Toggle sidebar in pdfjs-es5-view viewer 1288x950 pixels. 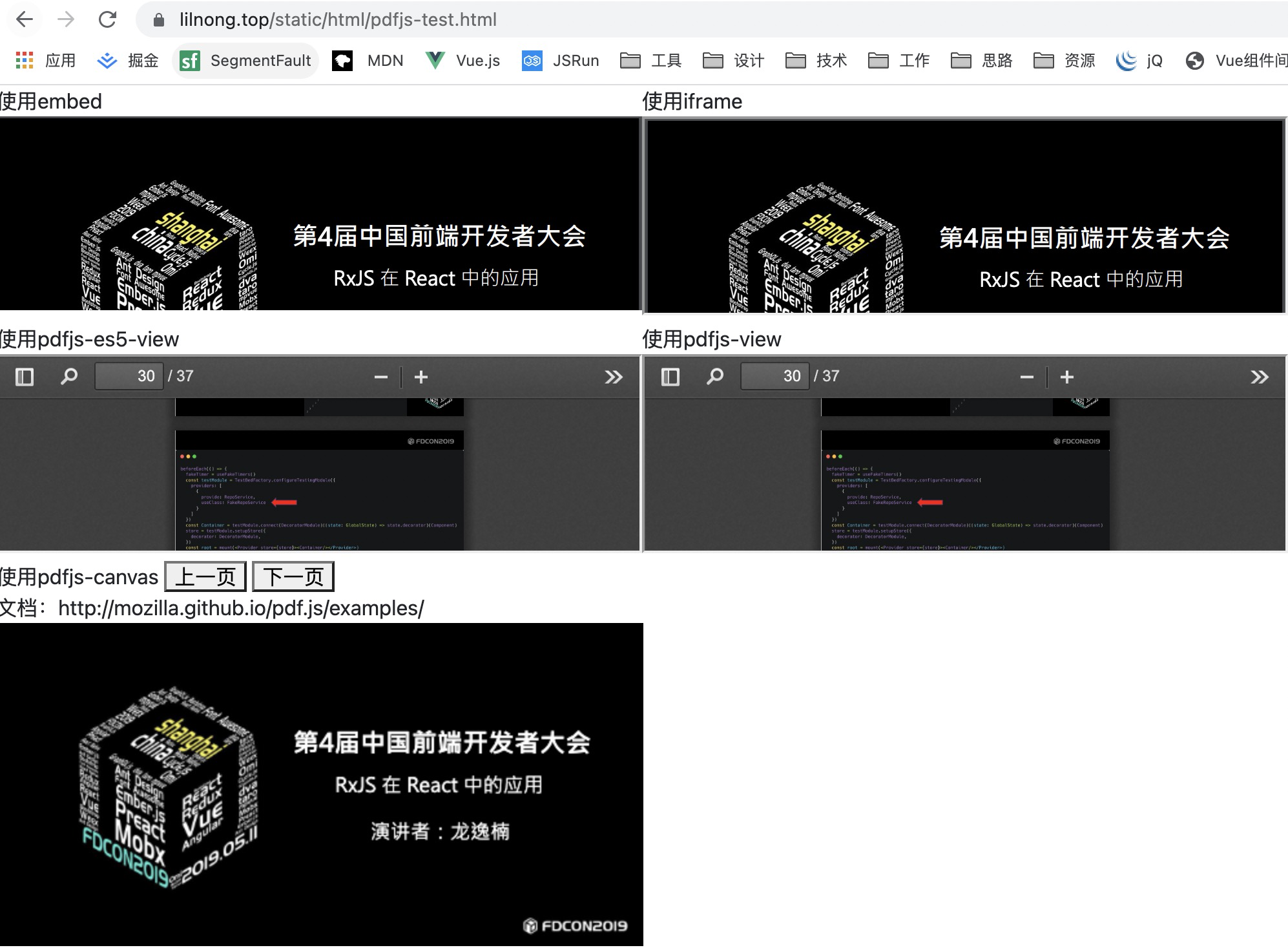(25, 377)
